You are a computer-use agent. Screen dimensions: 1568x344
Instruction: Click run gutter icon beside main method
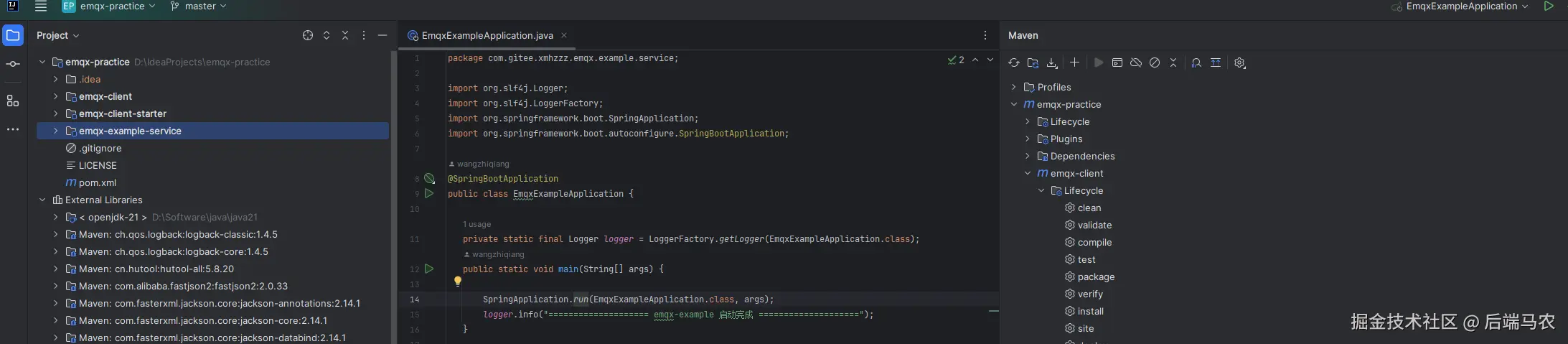(429, 269)
